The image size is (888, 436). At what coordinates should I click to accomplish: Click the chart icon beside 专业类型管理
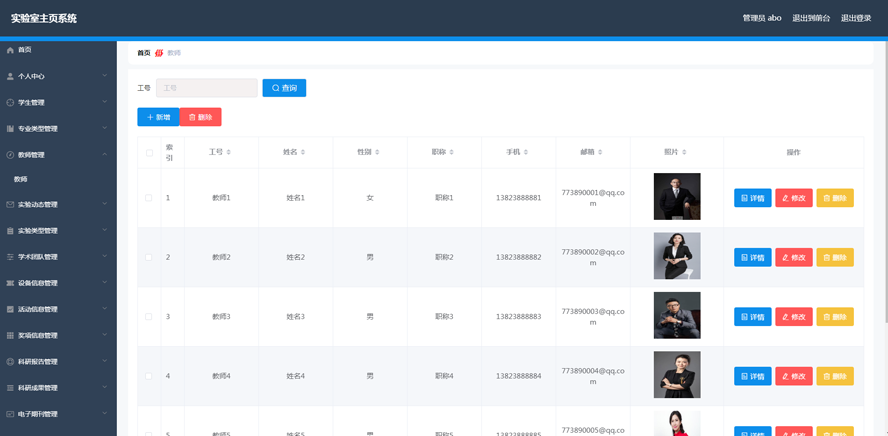(10, 129)
